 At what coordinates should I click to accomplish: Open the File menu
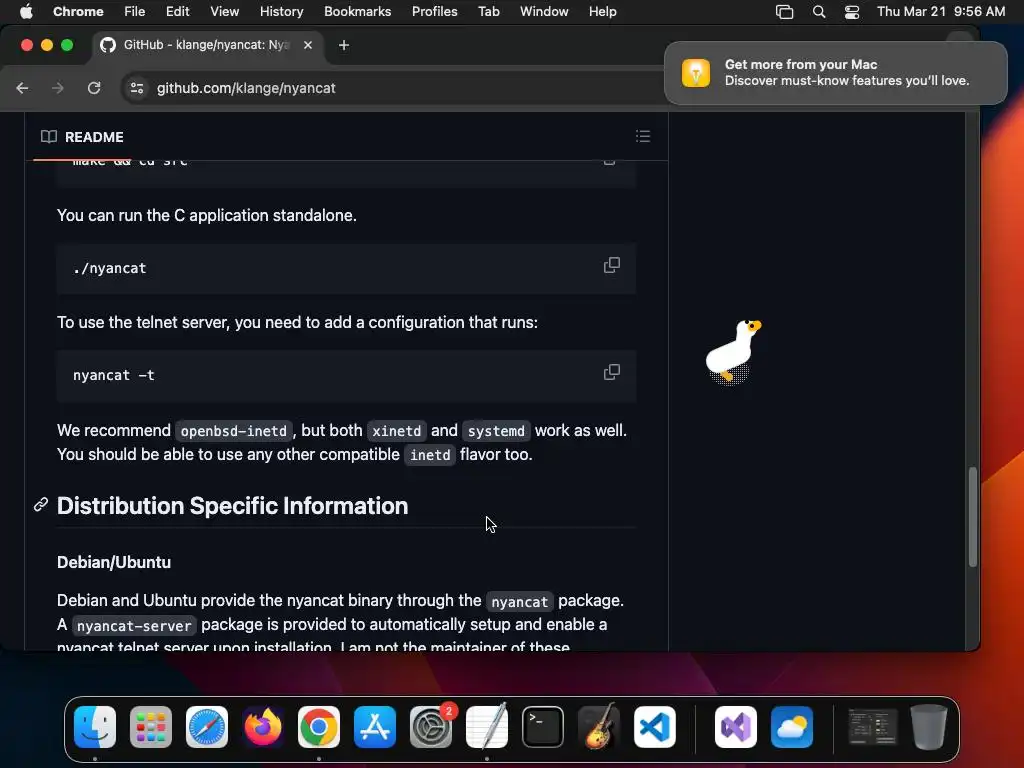click(x=135, y=11)
